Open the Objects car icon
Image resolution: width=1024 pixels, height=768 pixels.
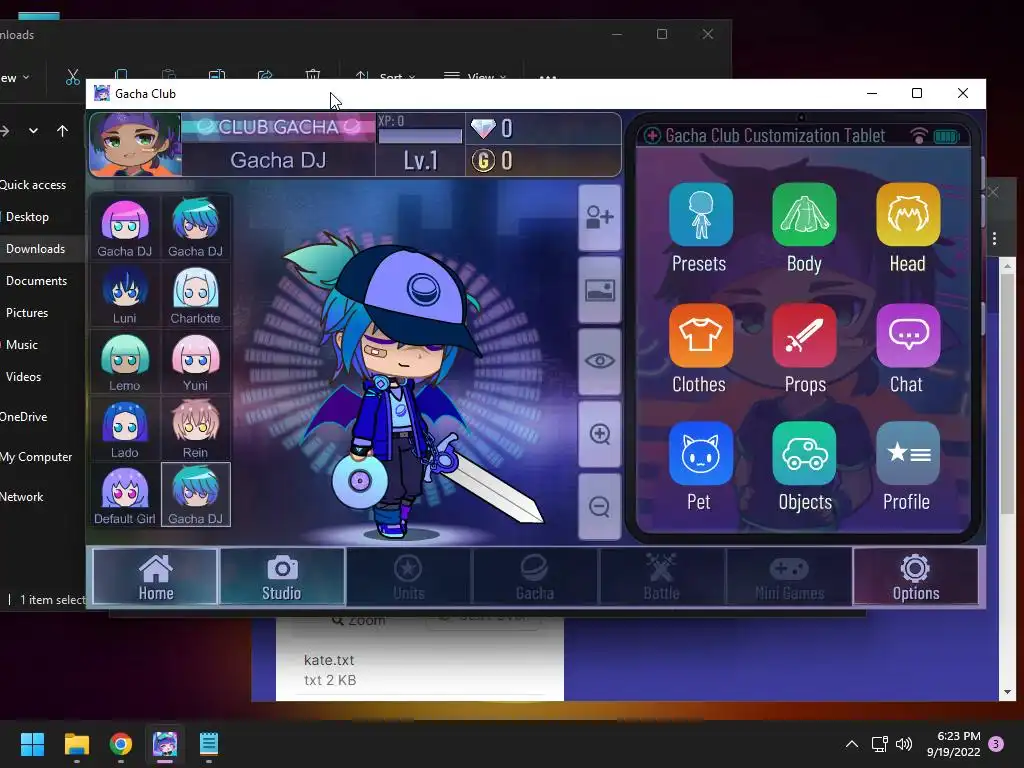tap(804, 453)
